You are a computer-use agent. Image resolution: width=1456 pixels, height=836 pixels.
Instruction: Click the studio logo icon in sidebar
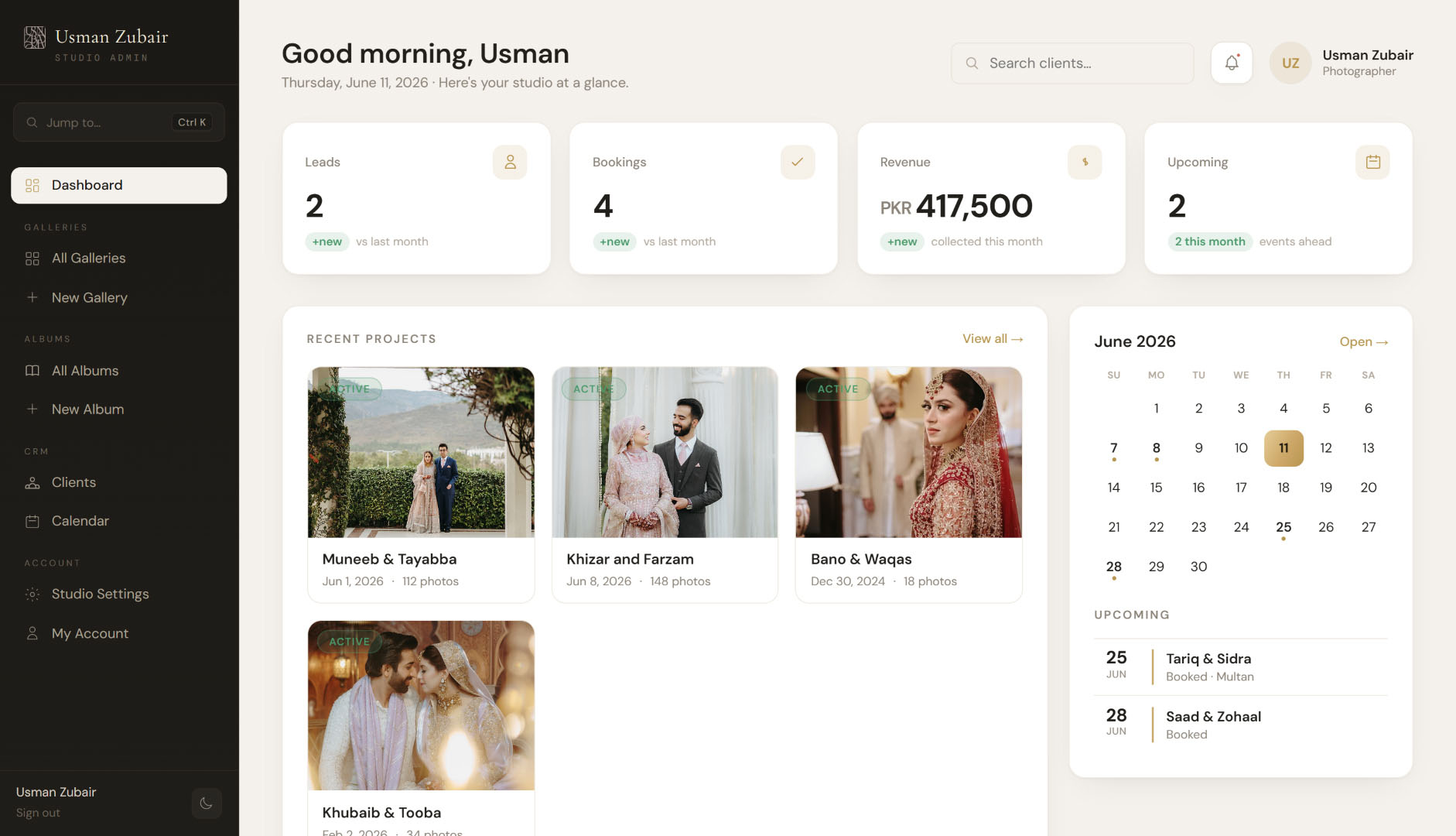[x=35, y=37]
